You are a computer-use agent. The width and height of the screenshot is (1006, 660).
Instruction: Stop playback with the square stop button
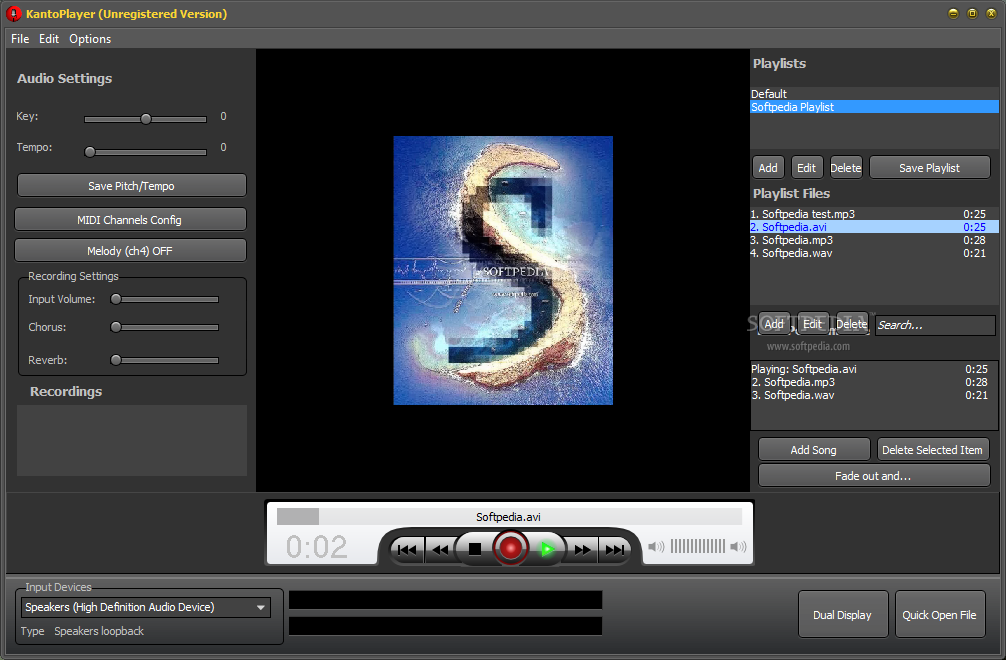(x=475, y=549)
